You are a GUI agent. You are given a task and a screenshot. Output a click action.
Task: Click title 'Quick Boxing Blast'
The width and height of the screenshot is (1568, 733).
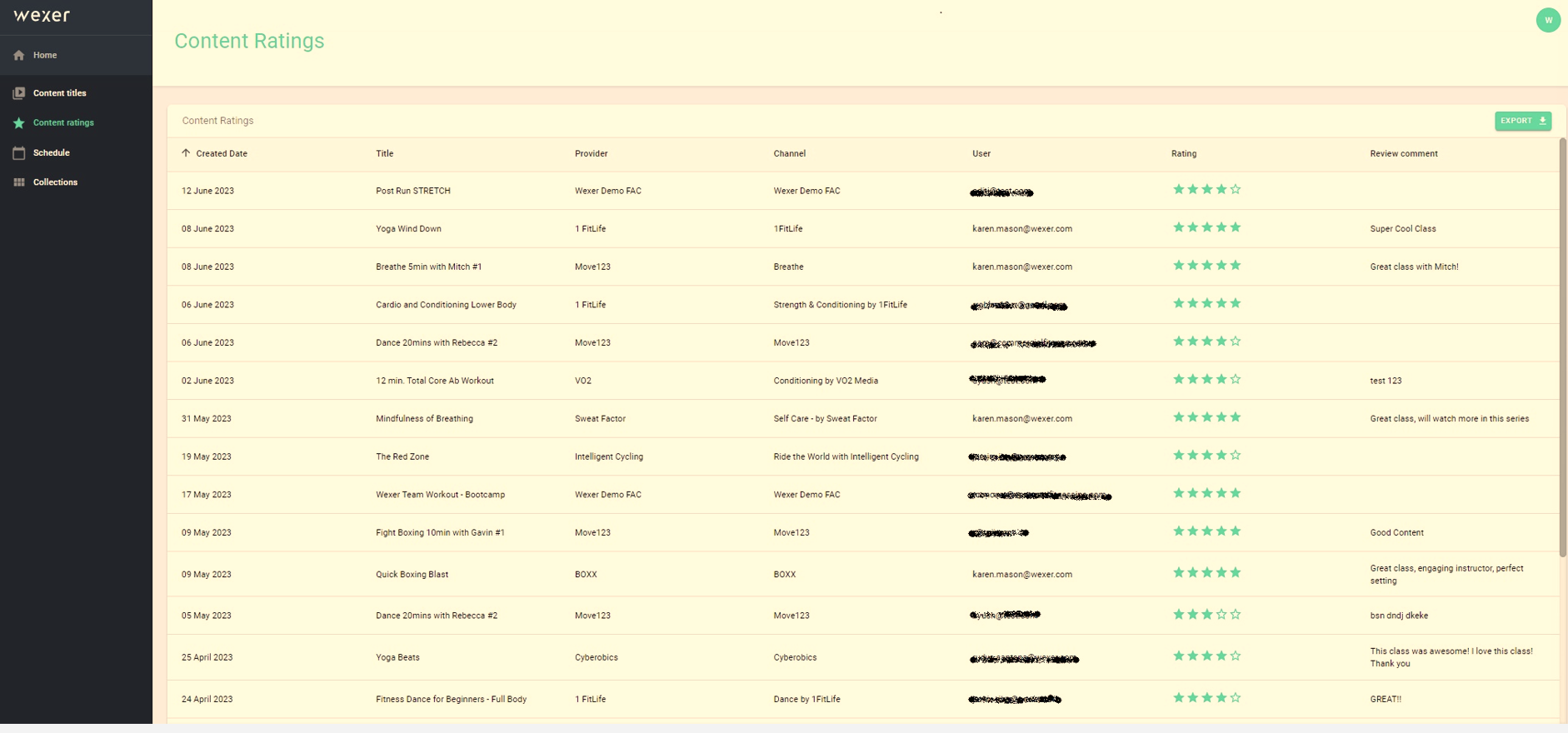[412, 575]
